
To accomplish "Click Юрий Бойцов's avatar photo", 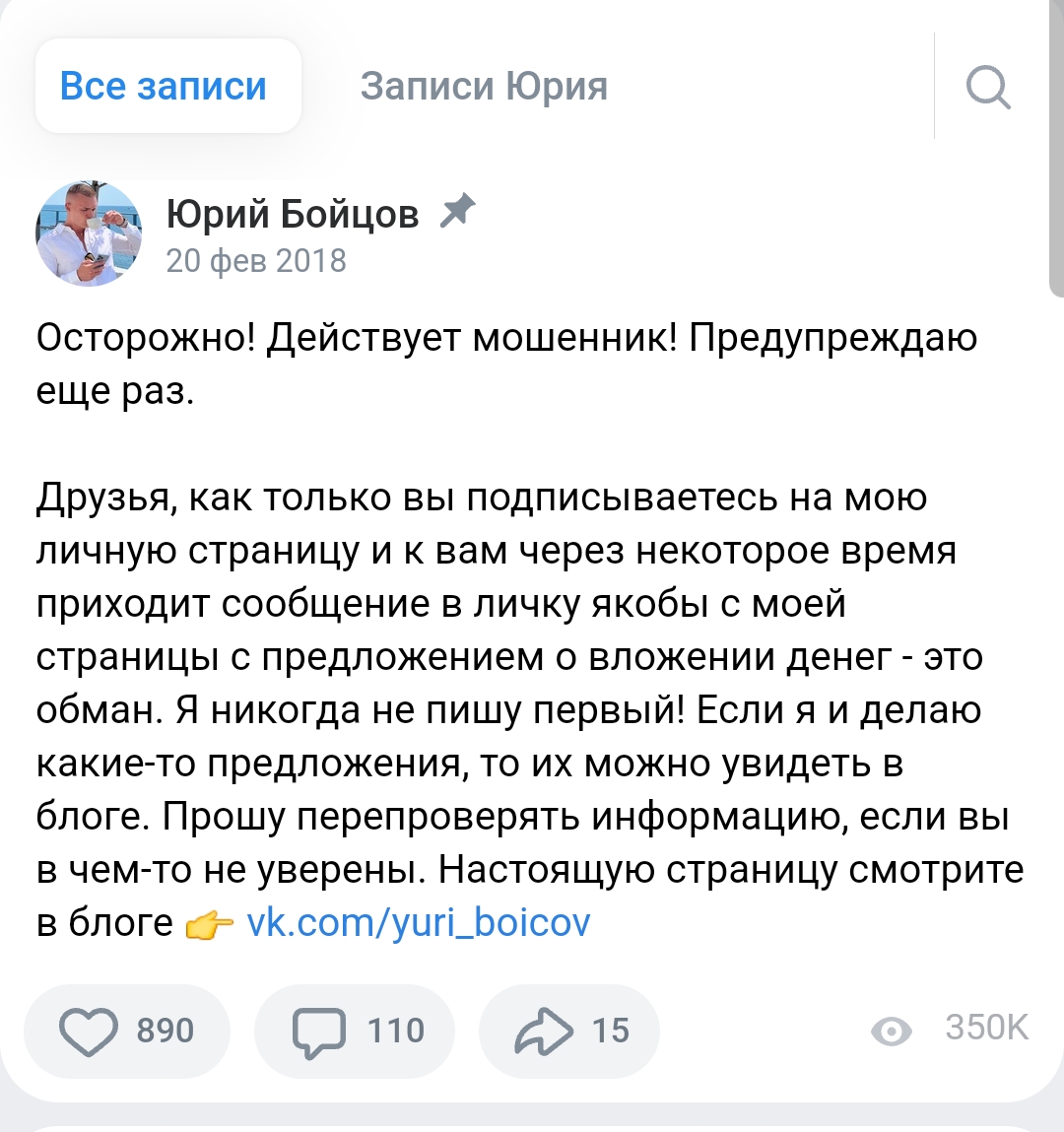I will pos(89,233).
